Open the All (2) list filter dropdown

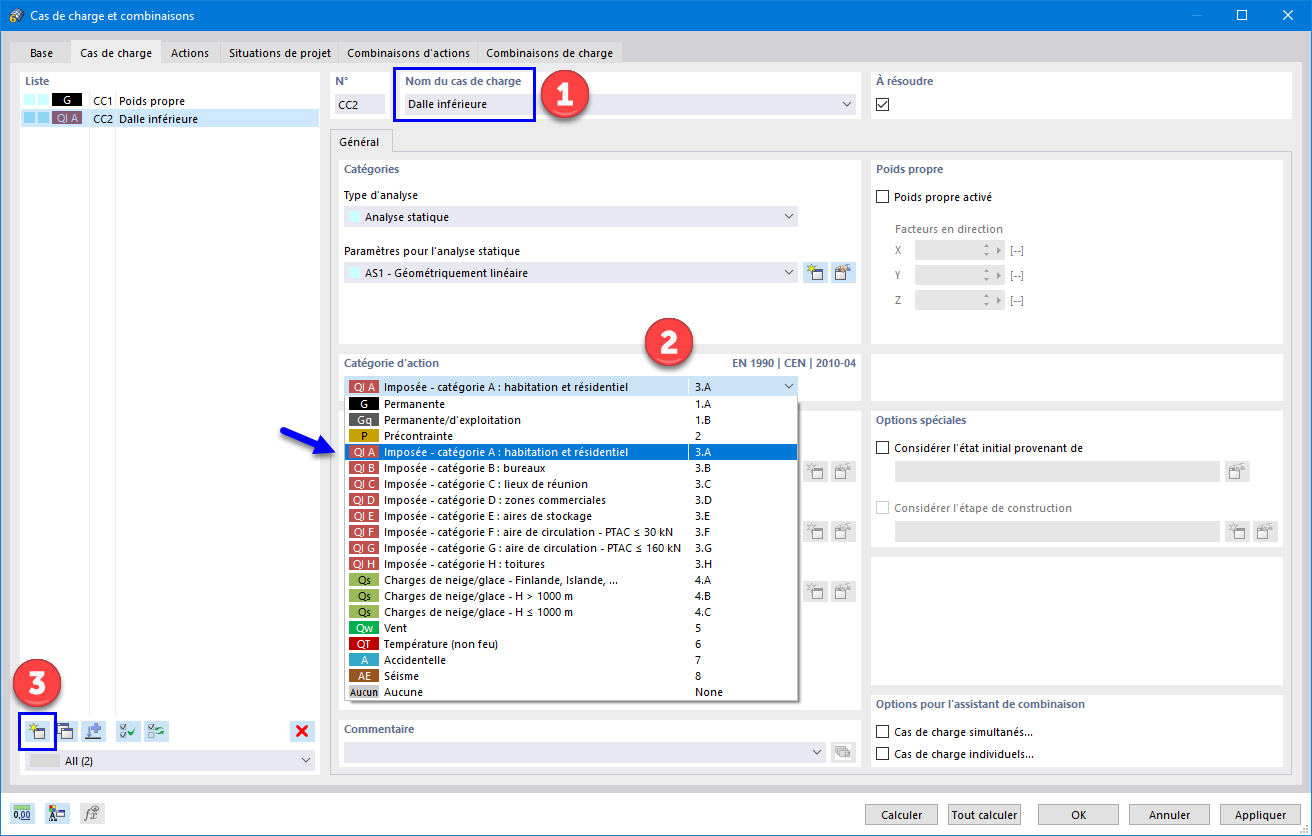tap(305, 761)
